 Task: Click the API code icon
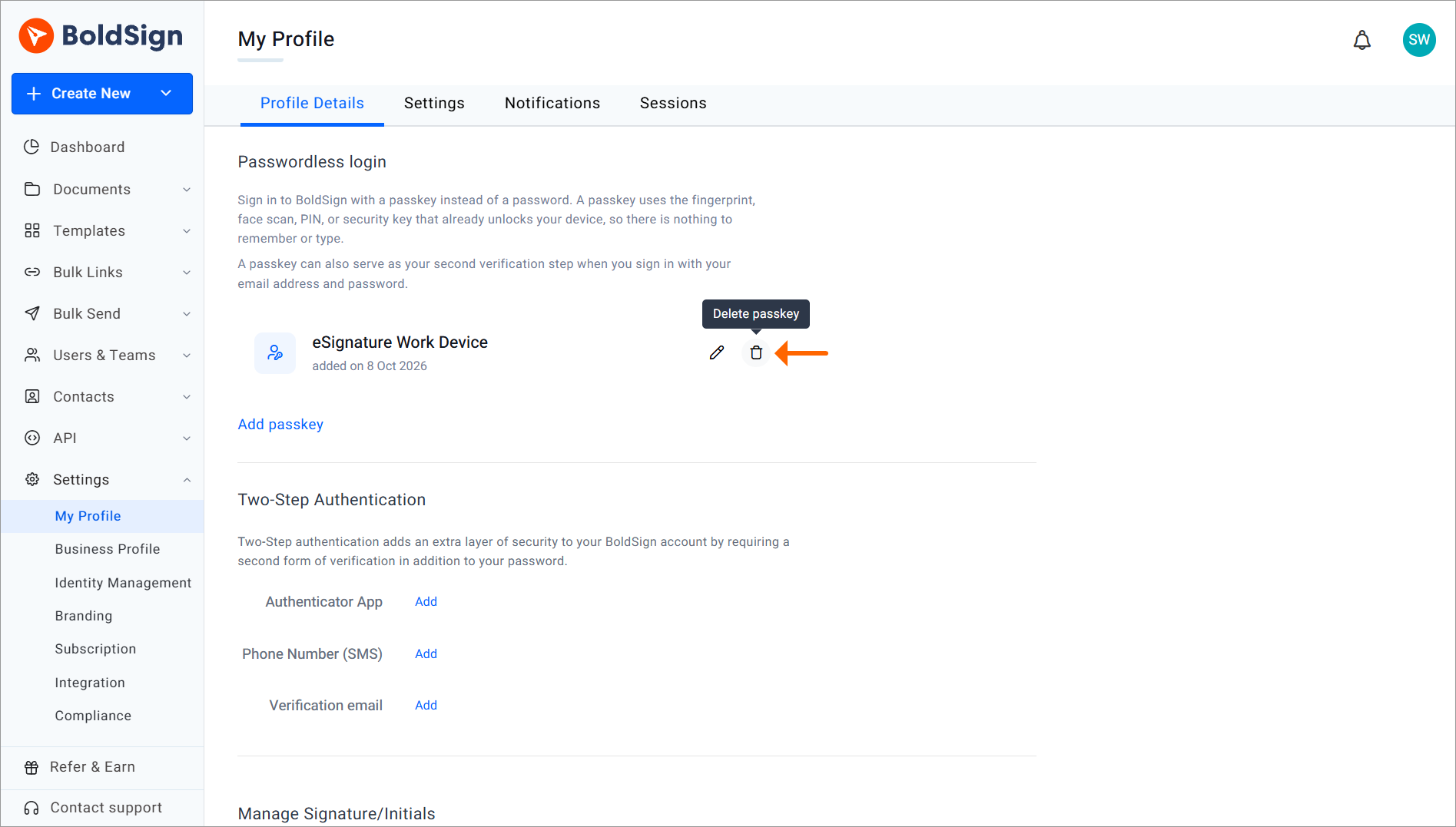click(32, 438)
